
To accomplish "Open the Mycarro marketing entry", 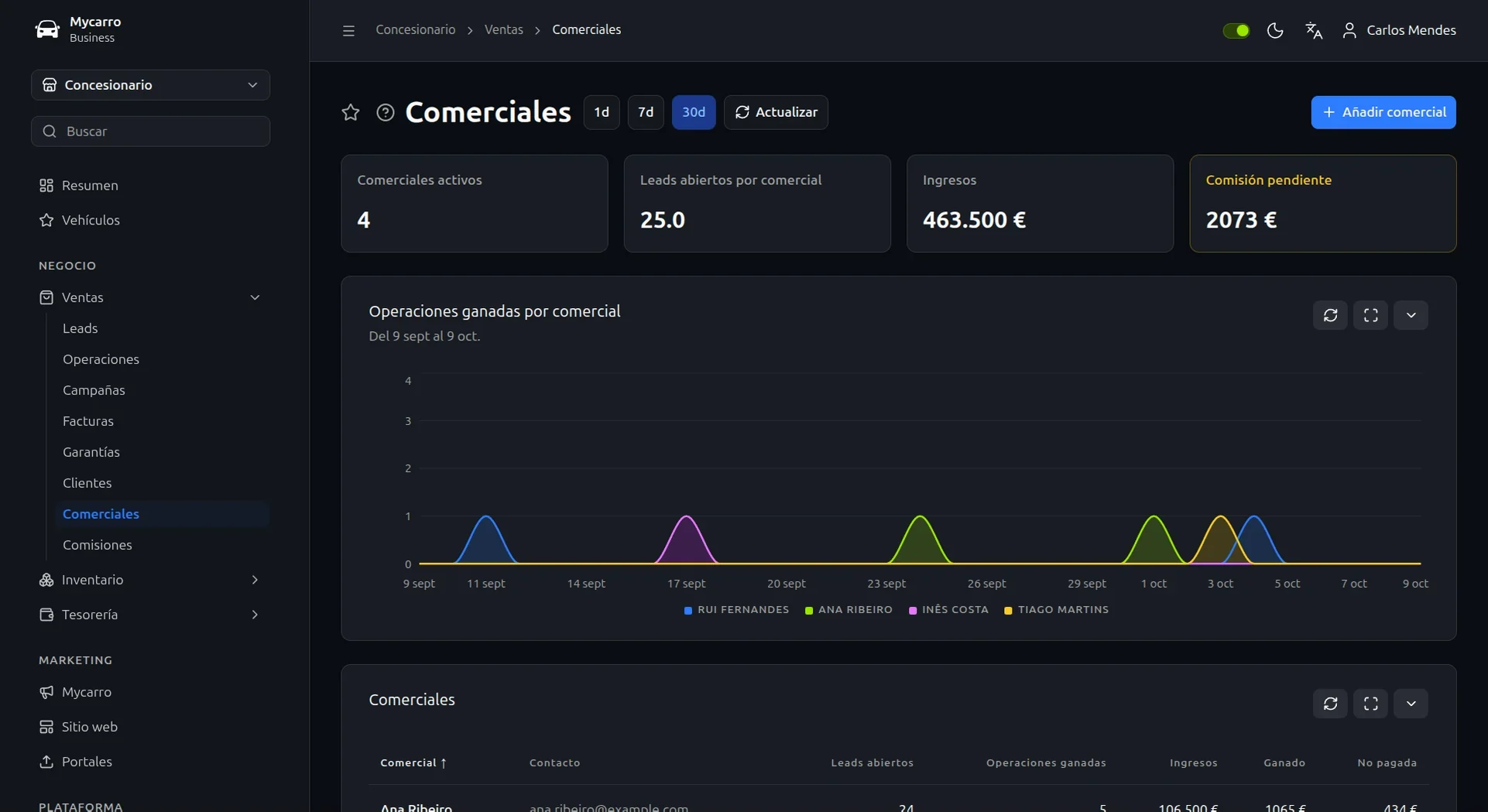I will click(150, 692).
